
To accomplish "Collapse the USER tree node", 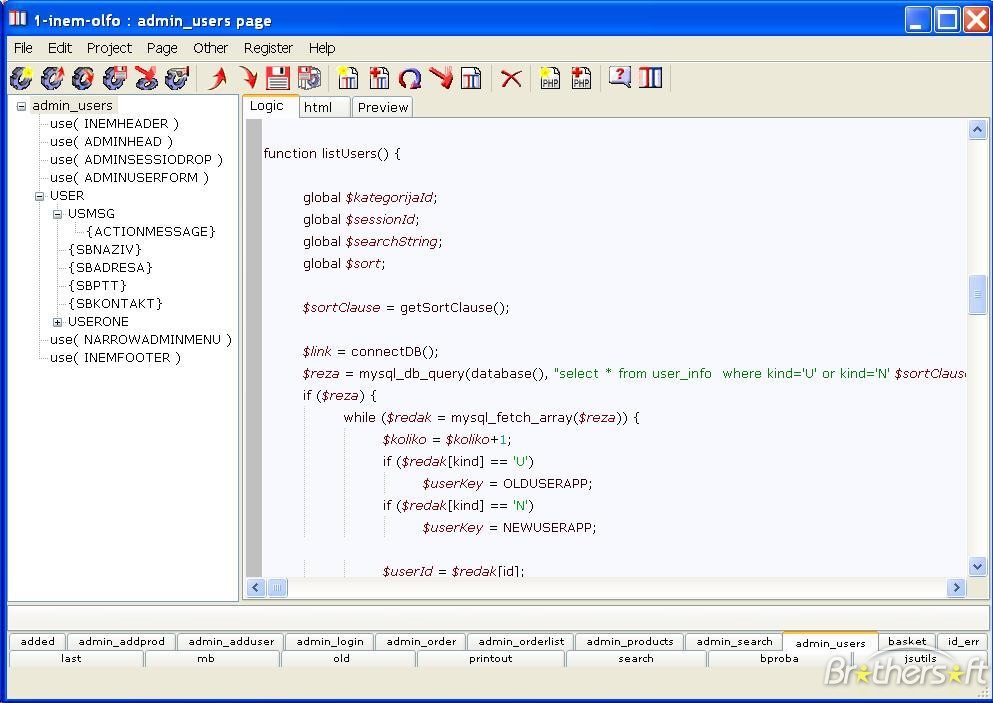I will coord(39,196).
